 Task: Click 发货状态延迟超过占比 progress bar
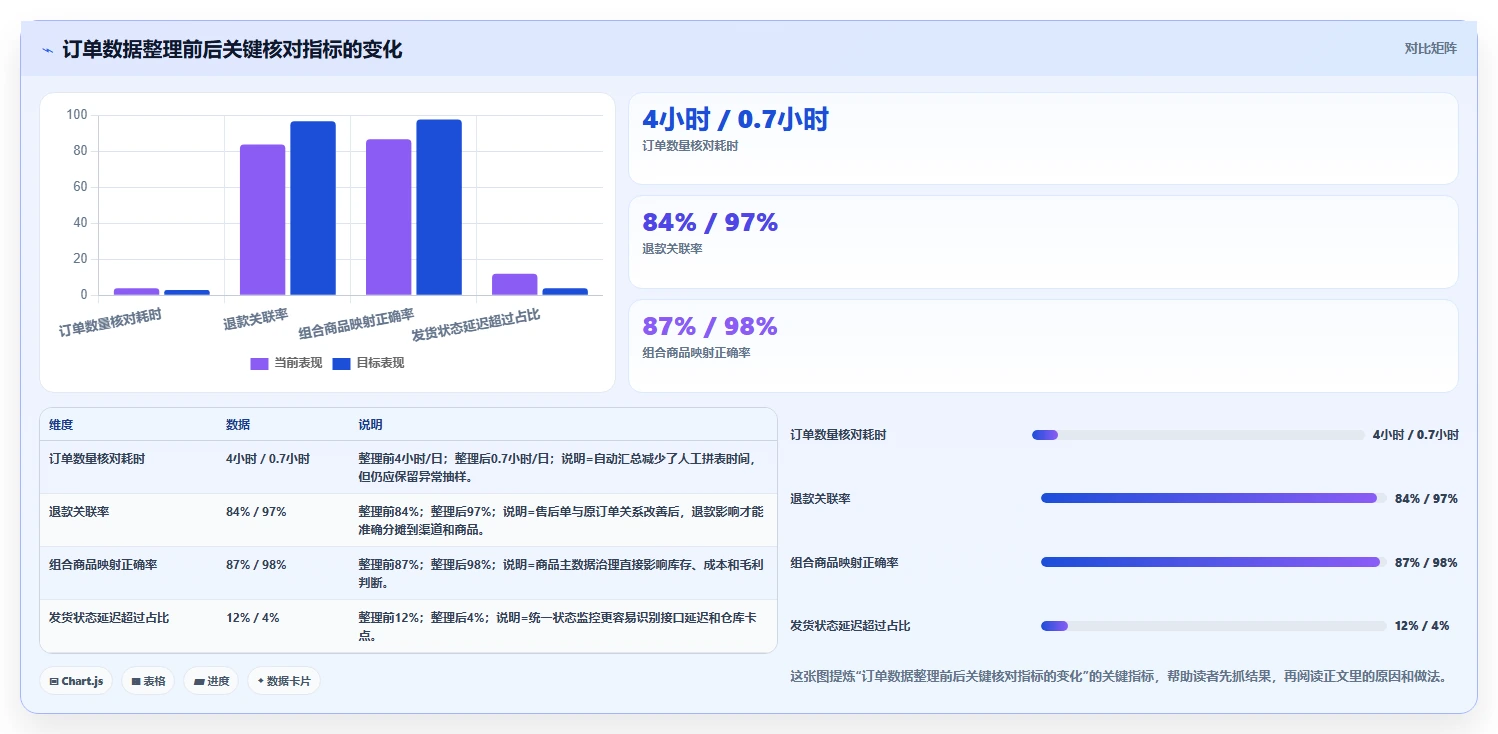(1213, 626)
